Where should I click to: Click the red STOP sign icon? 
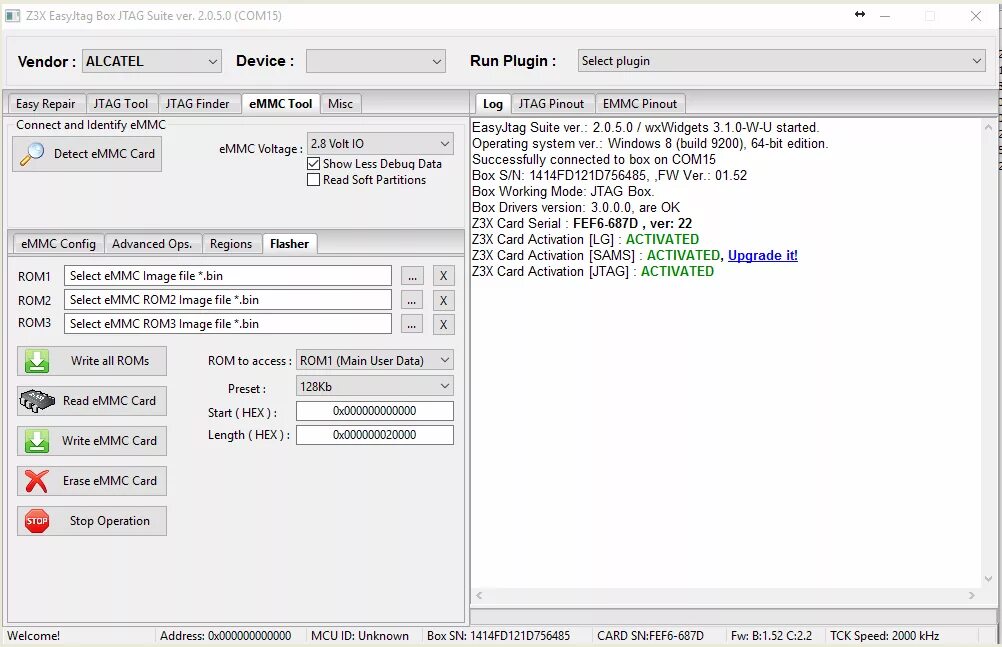click(x=37, y=521)
